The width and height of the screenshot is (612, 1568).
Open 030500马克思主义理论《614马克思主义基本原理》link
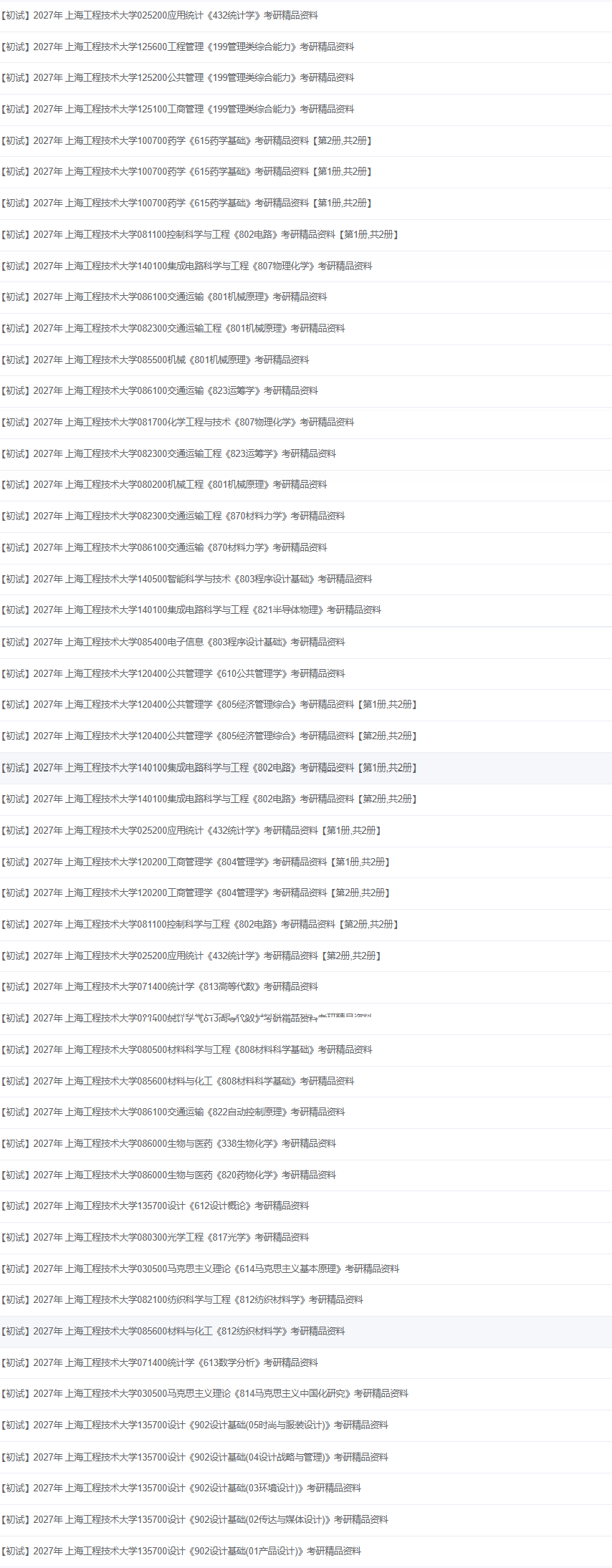coord(200,1269)
